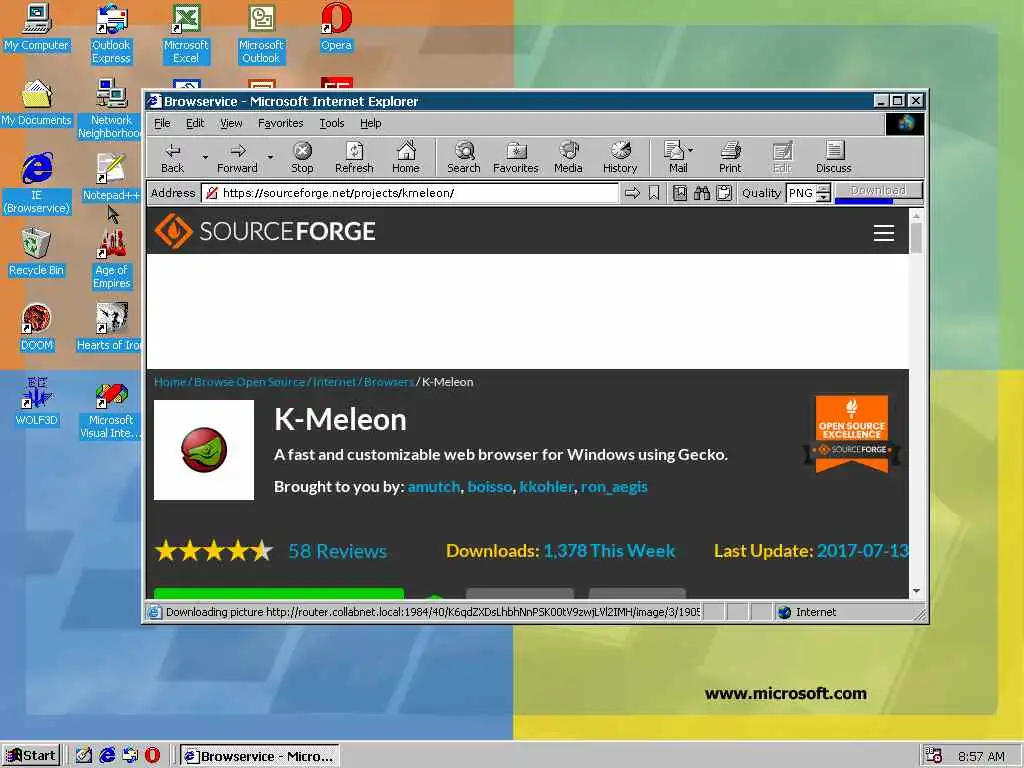Screen dimensions: 1024x768
Task: Click the Download button
Action: pos(878,191)
